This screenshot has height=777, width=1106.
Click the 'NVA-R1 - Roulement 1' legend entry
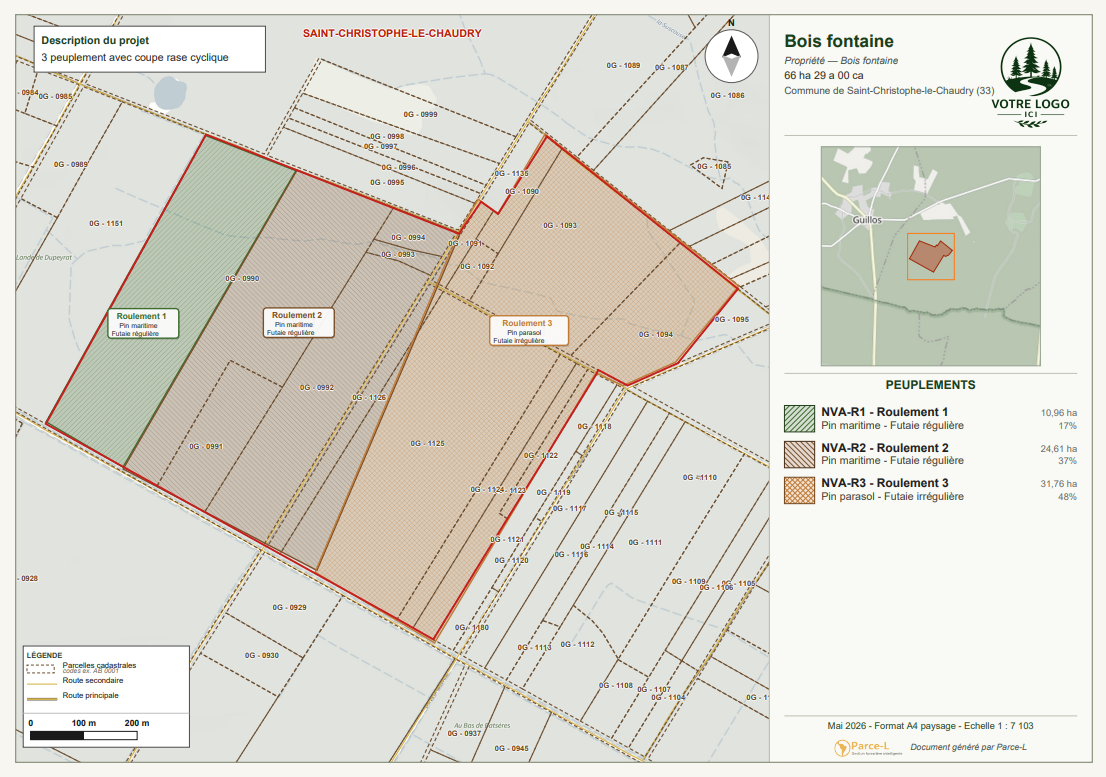click(885, 412)
